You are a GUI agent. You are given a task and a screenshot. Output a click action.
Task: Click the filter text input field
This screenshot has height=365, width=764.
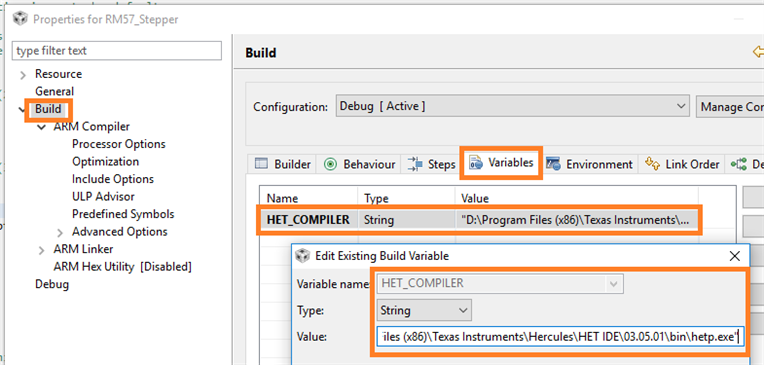tap(117, 51)
